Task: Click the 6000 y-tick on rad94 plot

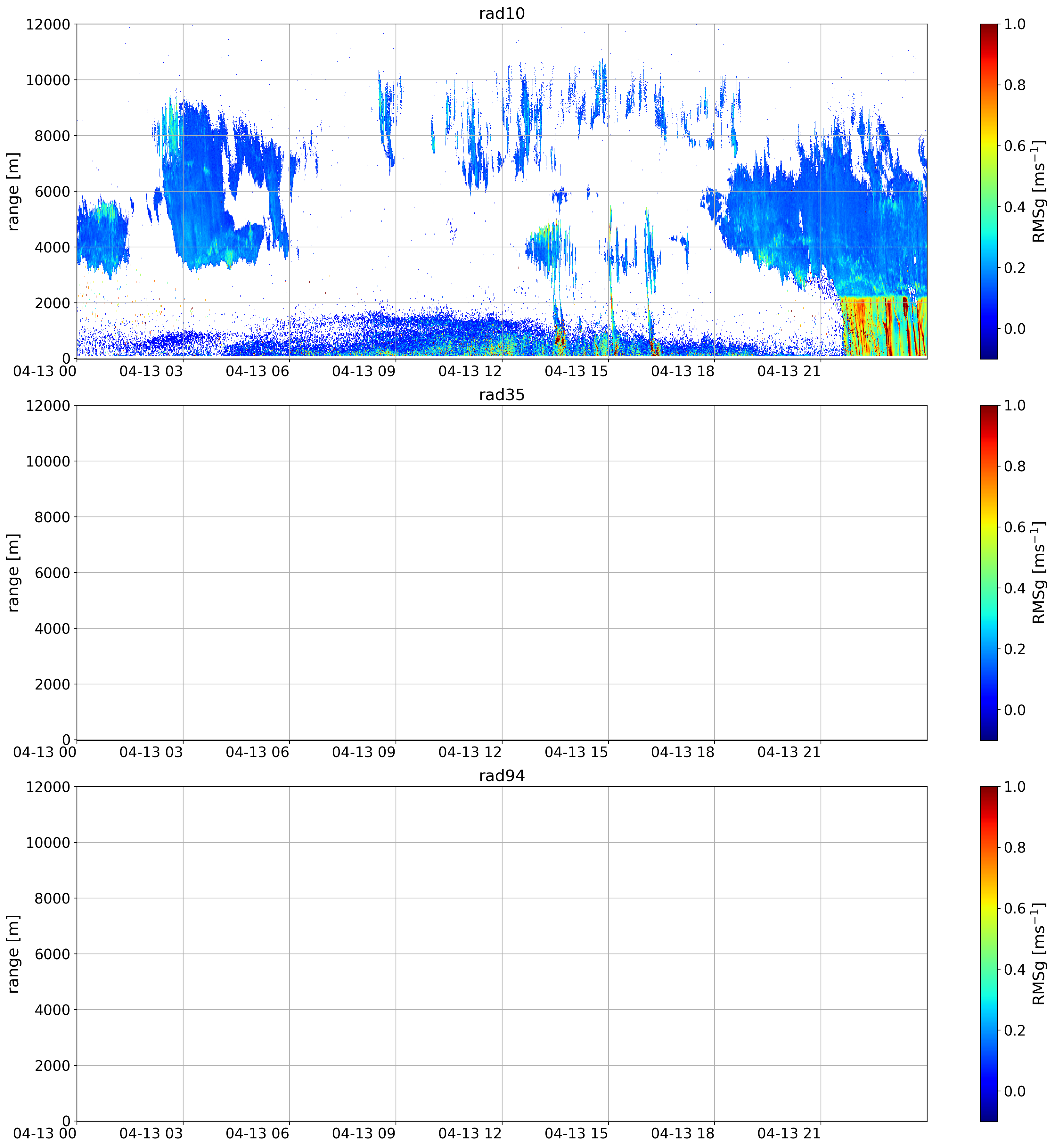Action: (52, 954)
